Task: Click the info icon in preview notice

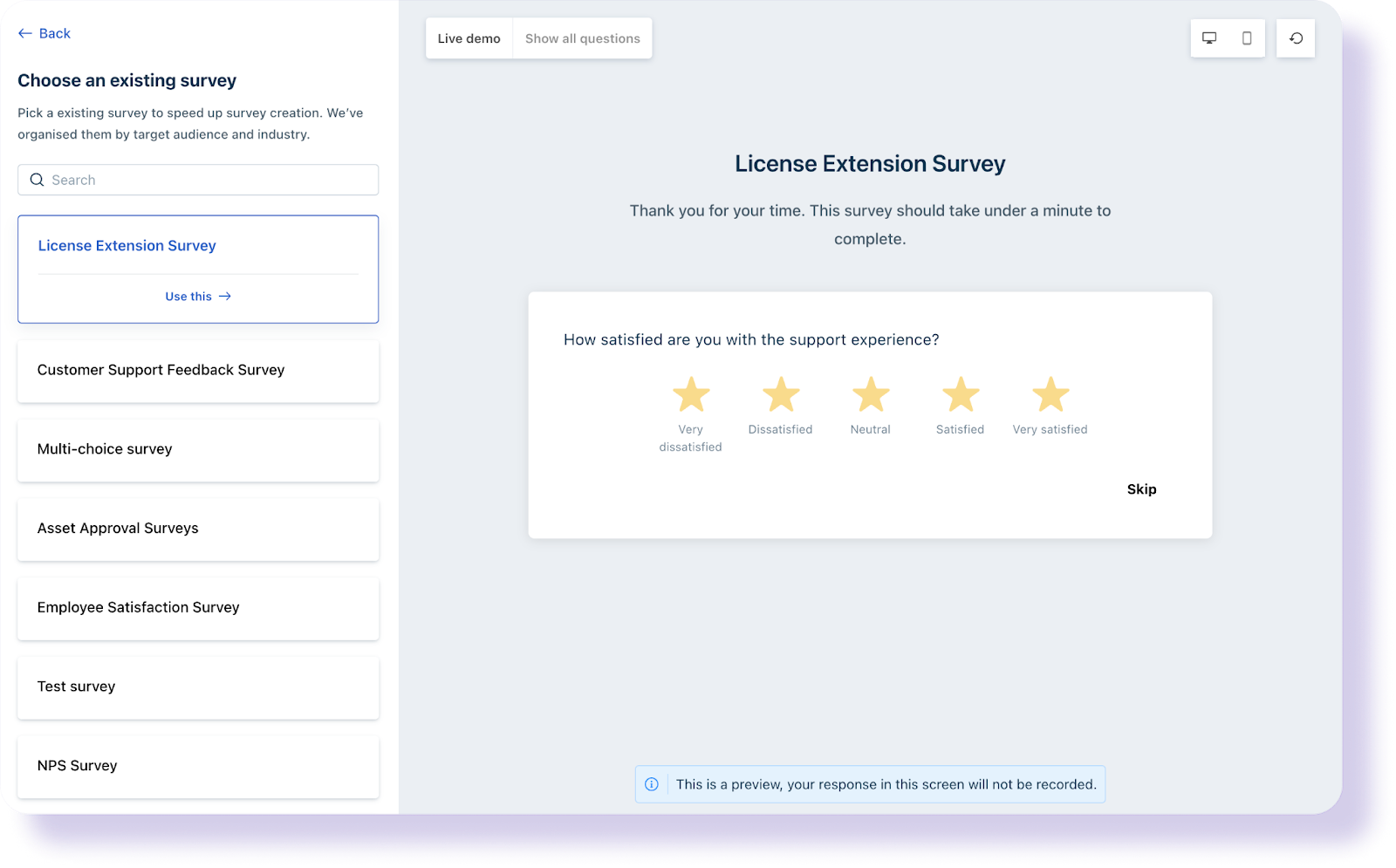Action: [652, 784]
